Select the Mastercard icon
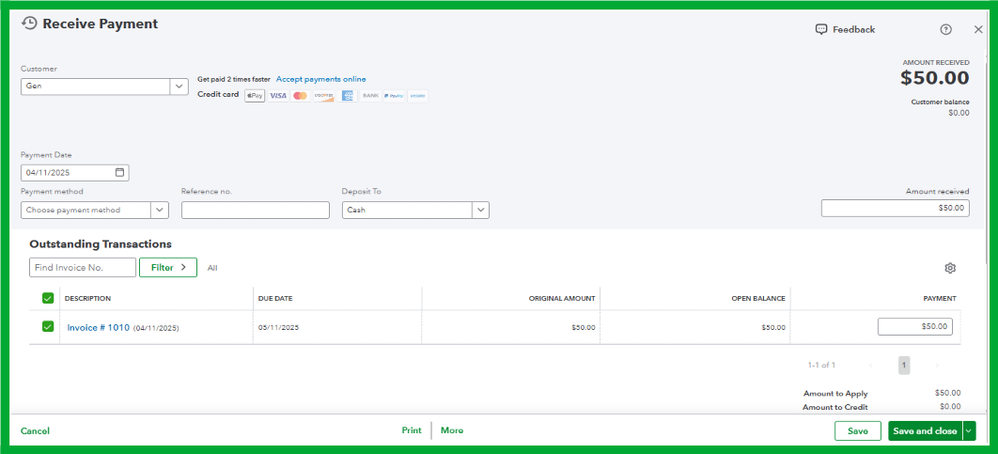 pyautogui.click(x=300, y=96)
